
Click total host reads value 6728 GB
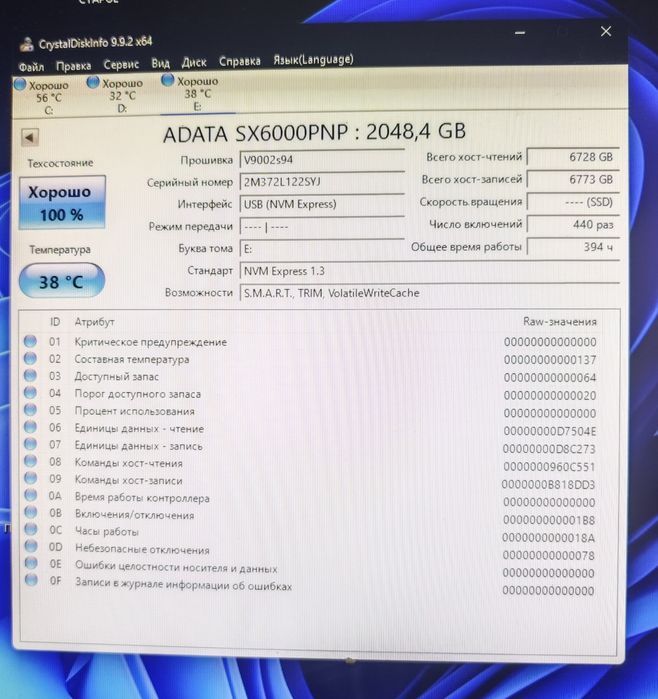[x=573, y=157]
